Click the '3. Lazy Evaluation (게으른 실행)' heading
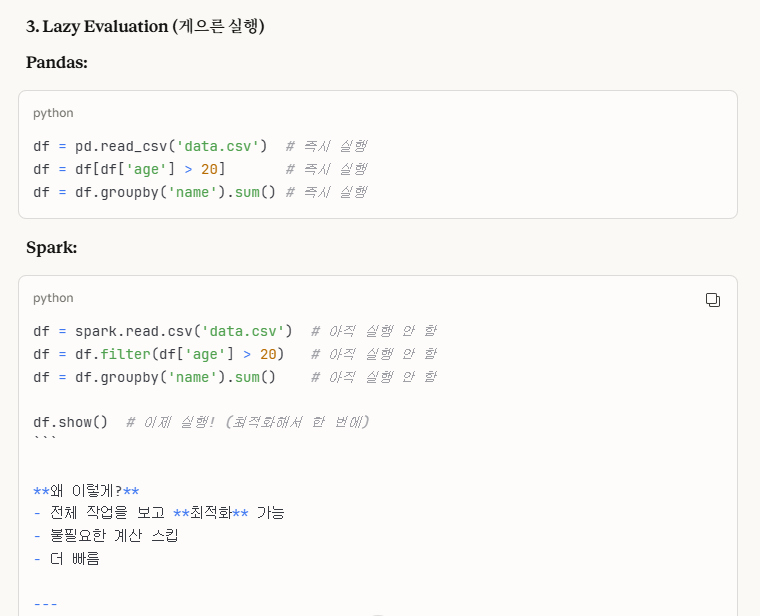Image resolution: width=760 pixels, height=616 pixels. click(145, 26)
